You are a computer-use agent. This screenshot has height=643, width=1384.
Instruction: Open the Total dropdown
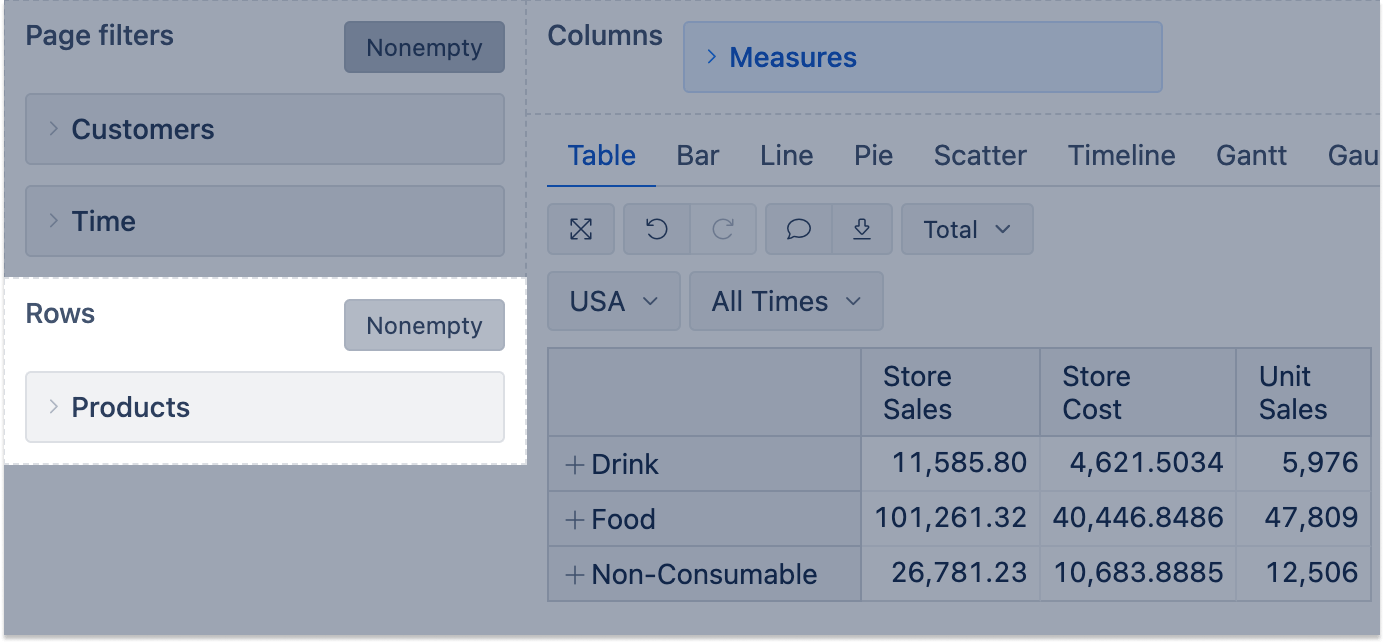[x=966, y=230]
